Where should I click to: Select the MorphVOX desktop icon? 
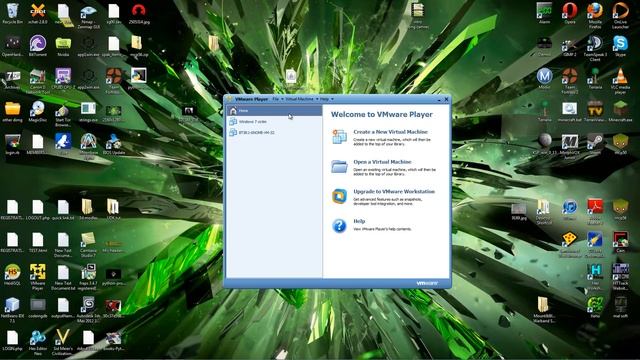(x=570, y=147)
